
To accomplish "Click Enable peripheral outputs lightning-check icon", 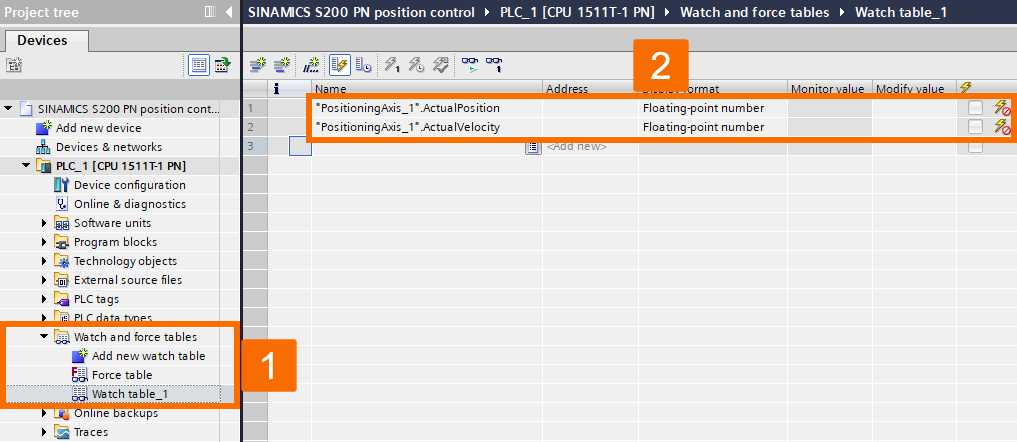I will (x=440, y=64).
